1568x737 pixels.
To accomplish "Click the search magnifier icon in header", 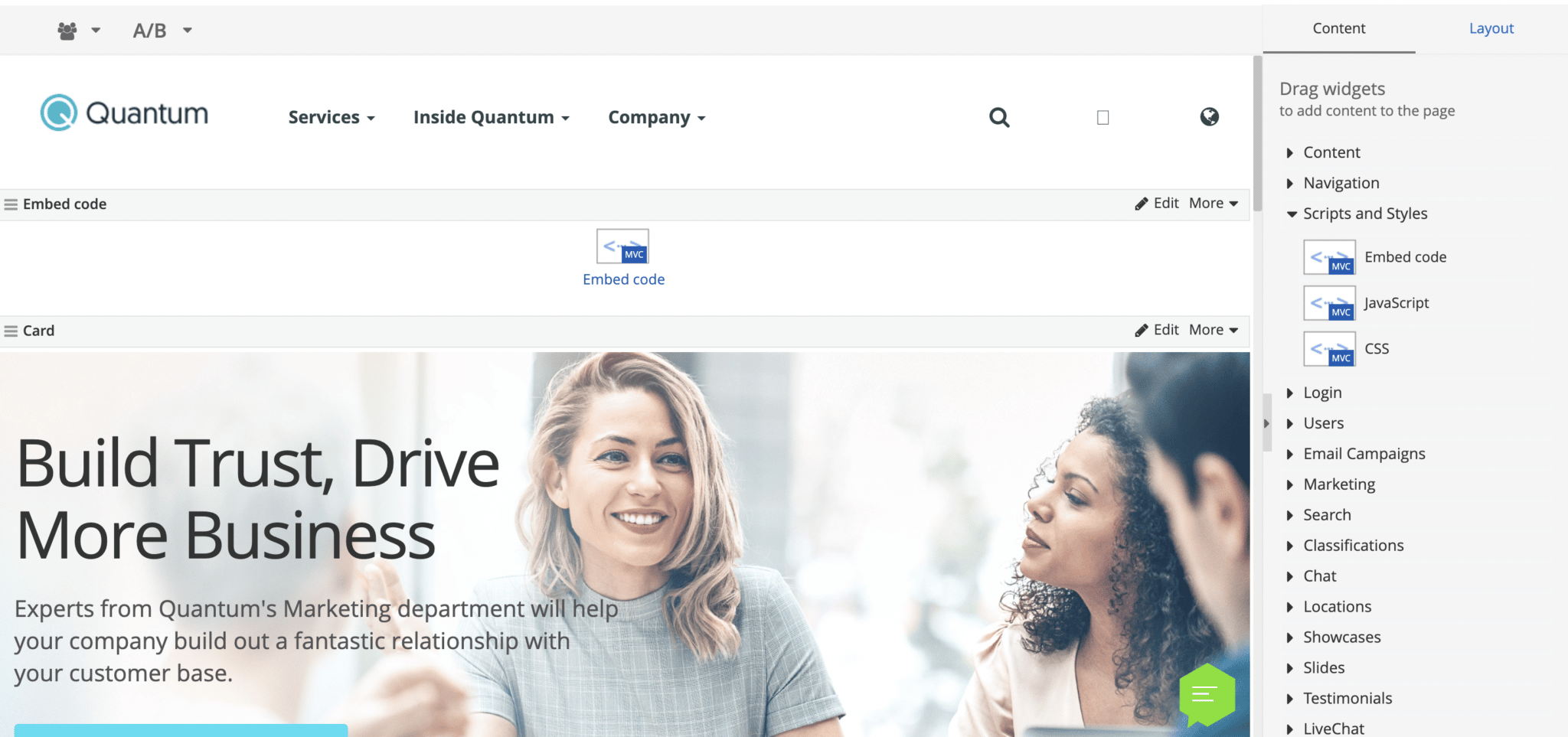I will pyautogui.click(x=998, y=117).
